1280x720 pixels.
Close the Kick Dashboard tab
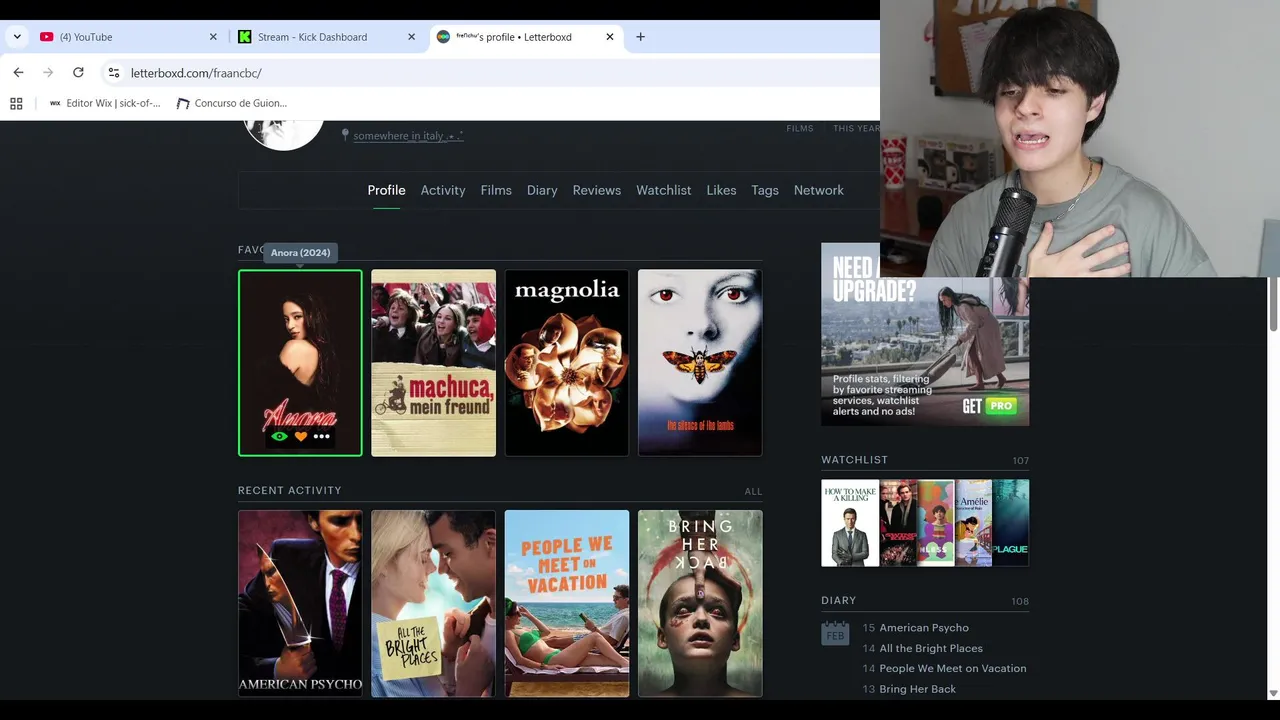click(x=411, y=37)
